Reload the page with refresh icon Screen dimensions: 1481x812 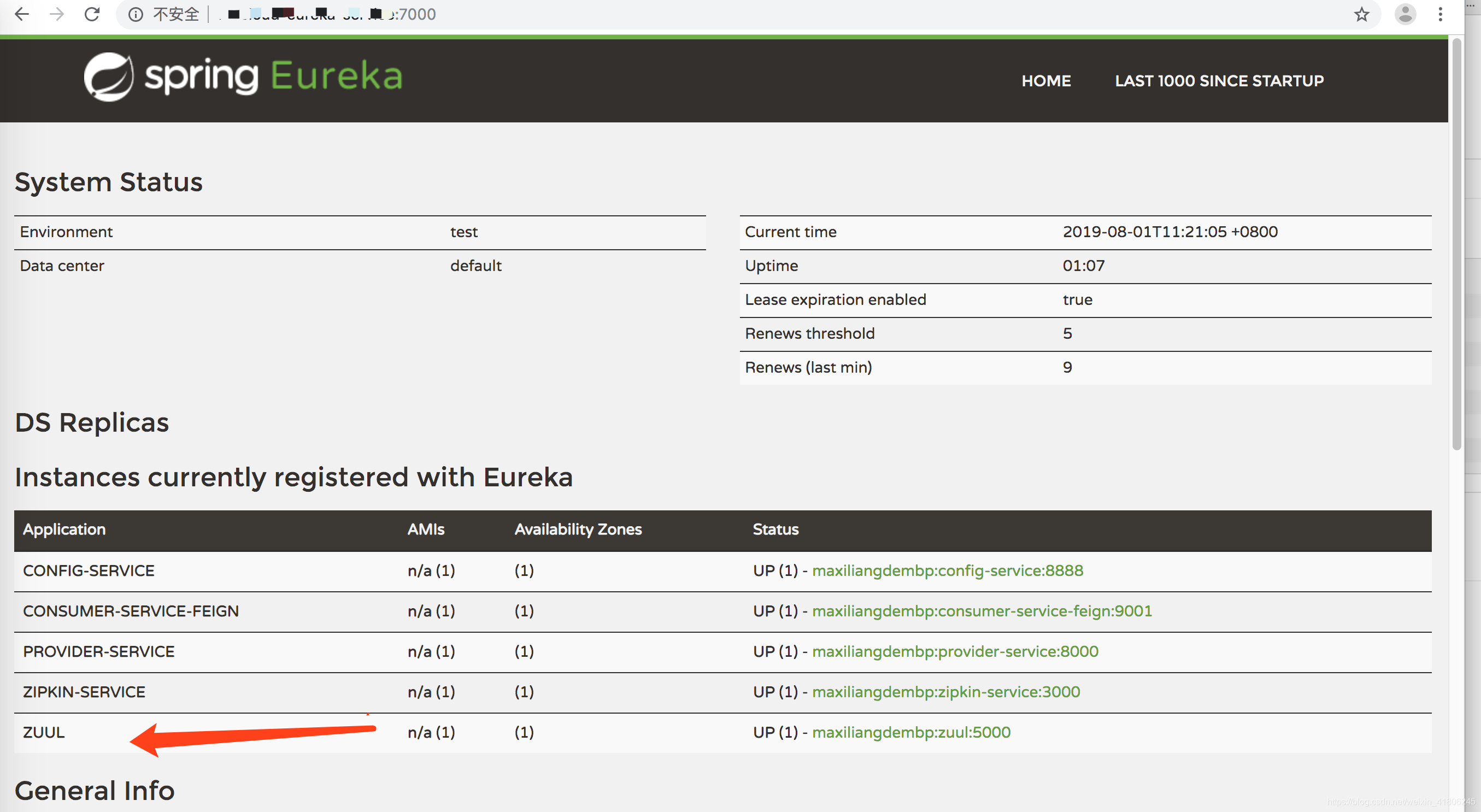click(92, 14)
